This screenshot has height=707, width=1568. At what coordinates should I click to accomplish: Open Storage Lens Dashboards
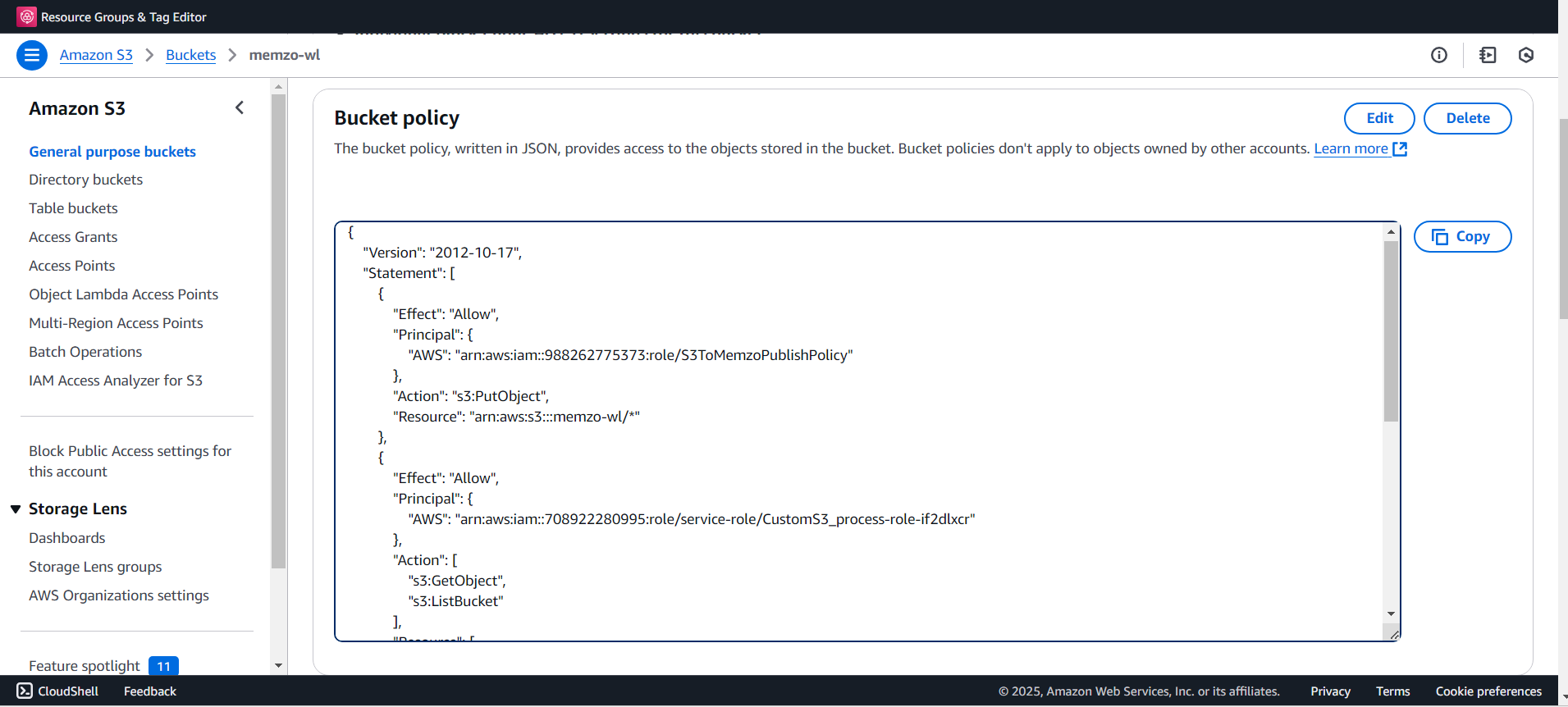tap(67, 538)
